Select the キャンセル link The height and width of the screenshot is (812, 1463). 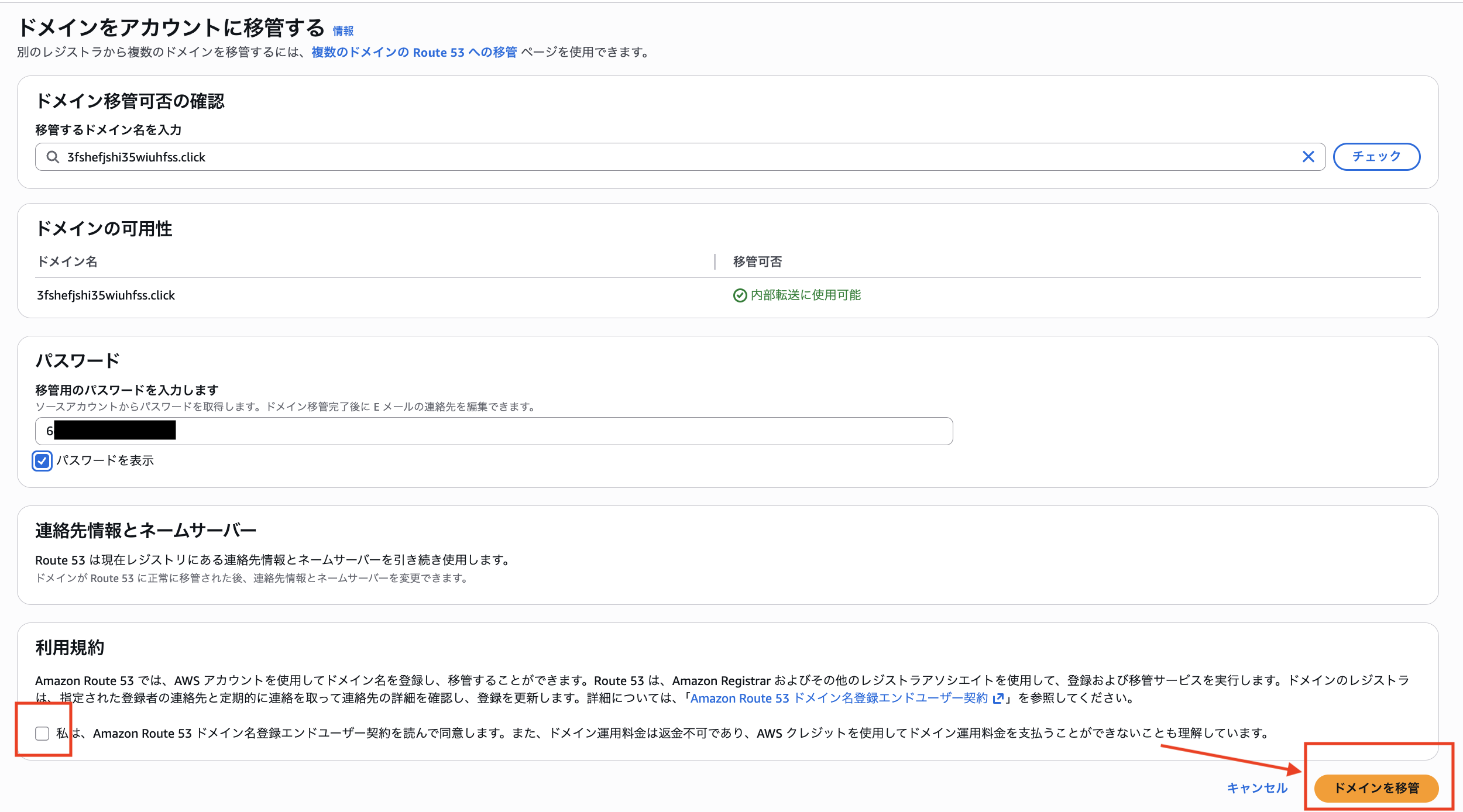click(1256, 788)
